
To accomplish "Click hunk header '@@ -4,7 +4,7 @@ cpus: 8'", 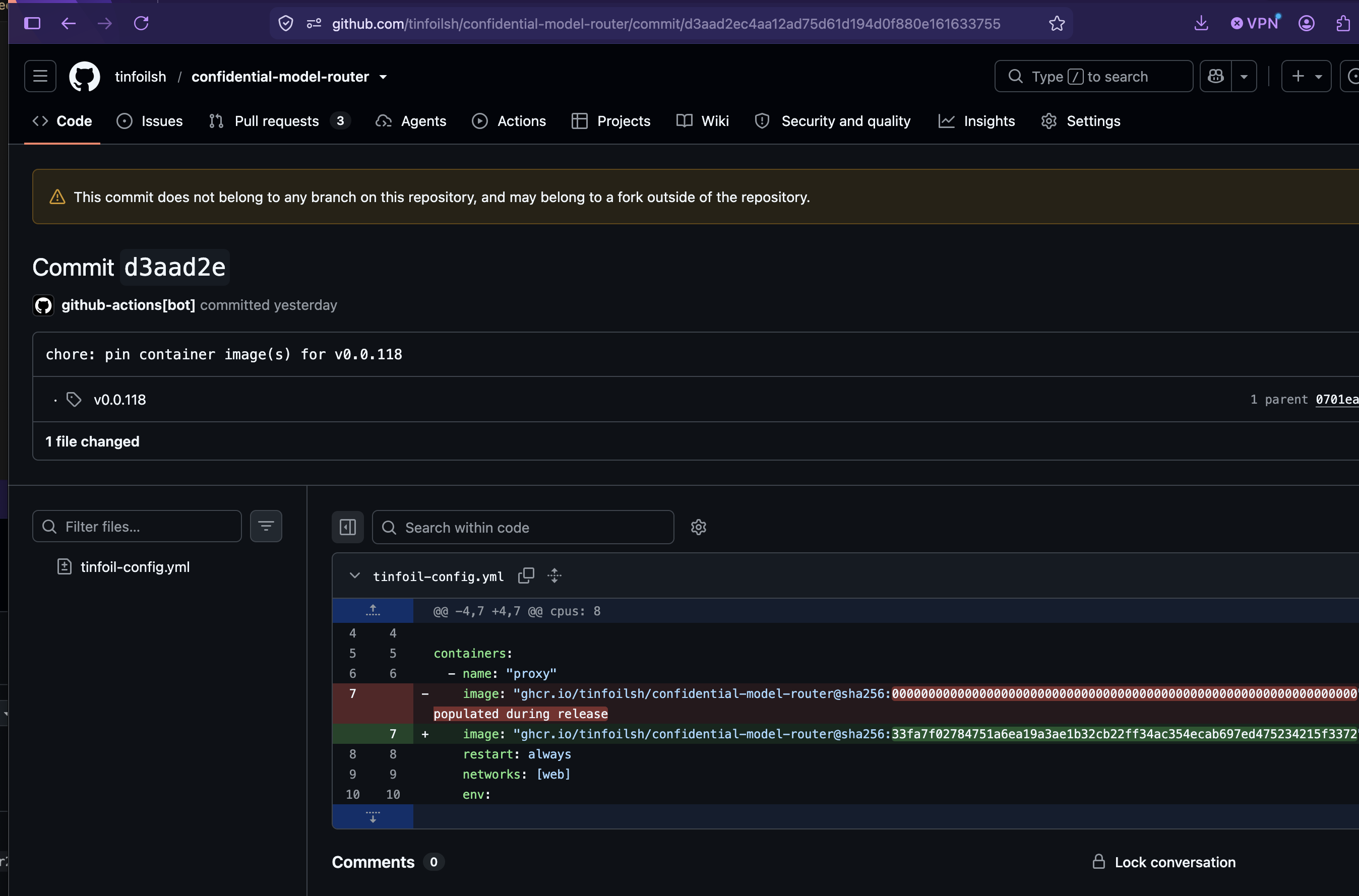I will point(517,611).
